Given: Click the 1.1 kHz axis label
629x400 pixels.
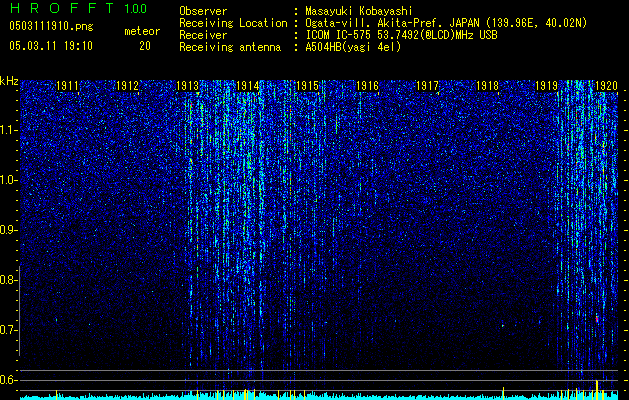Looking at the screenshot, I should click(x=8, y=130).
